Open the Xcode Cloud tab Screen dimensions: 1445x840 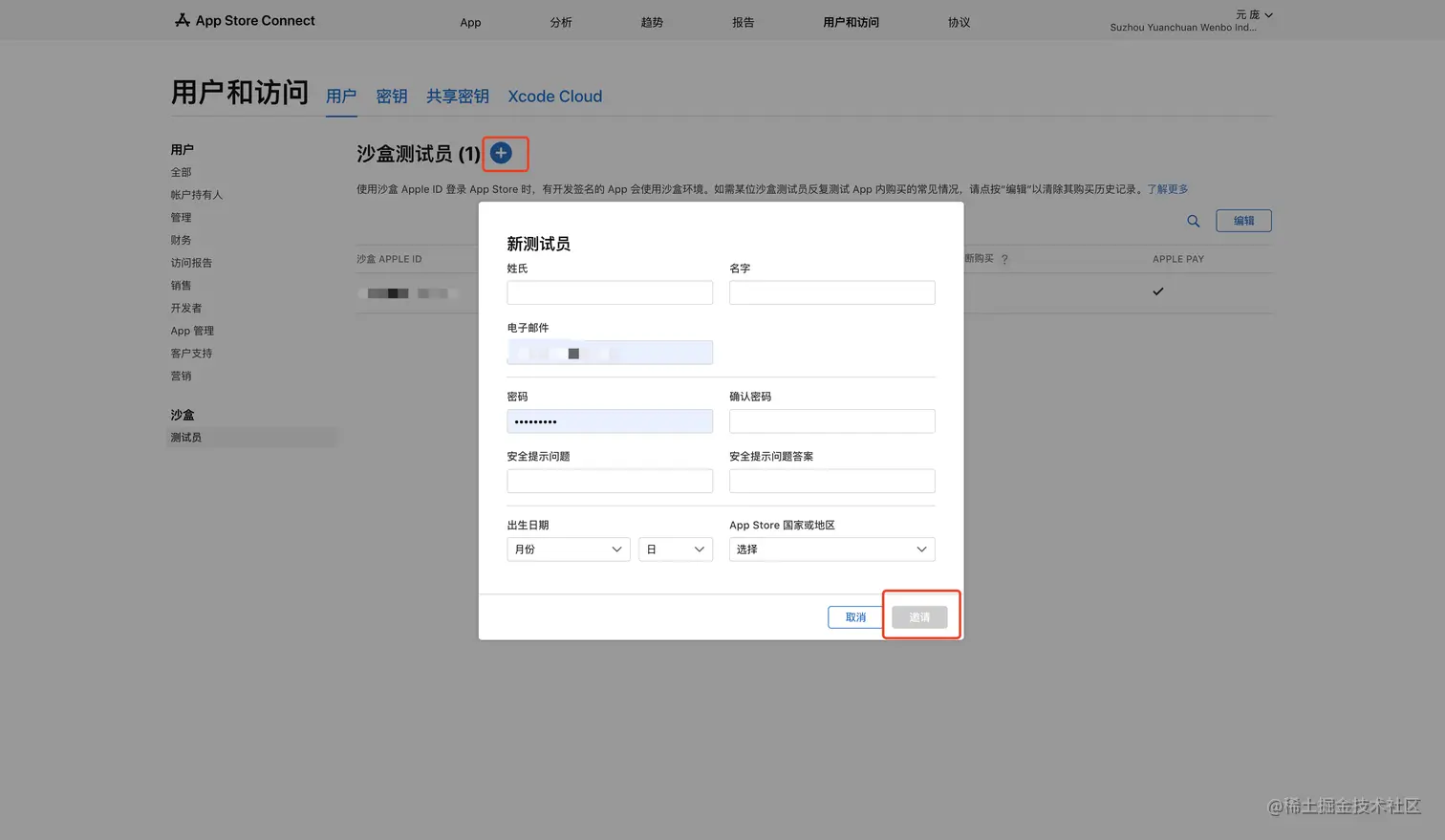pos(554,97)
